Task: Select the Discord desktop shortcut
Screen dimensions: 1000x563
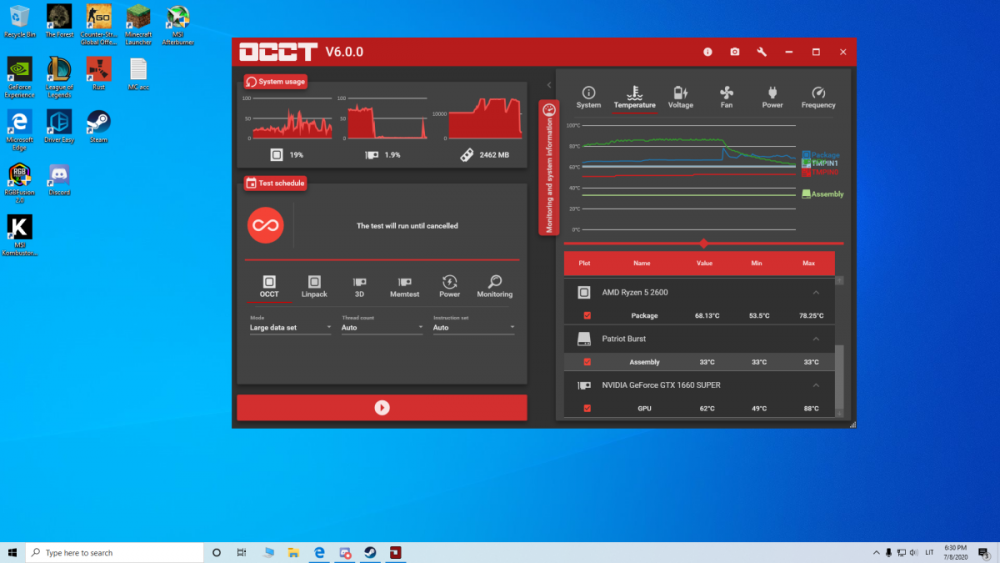Action: [x=59, y=180]
